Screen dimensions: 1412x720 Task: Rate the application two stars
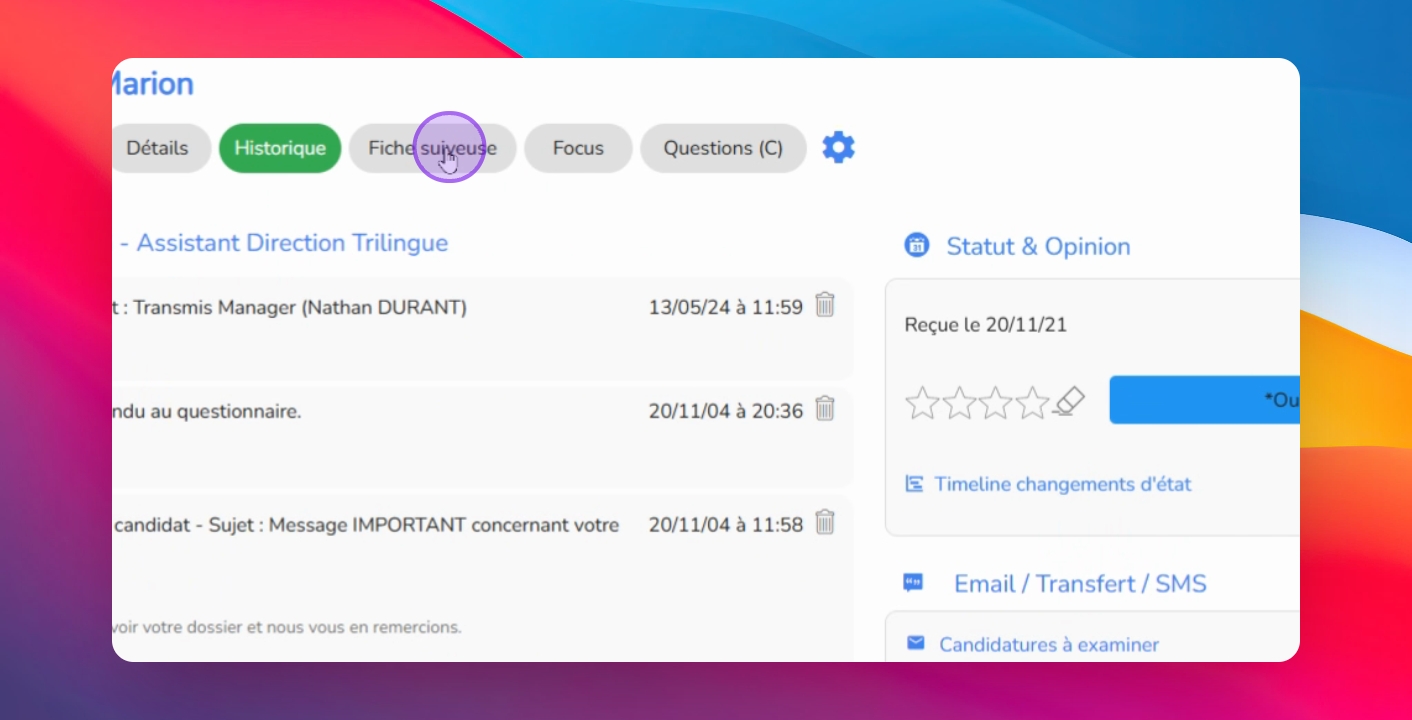(959, 403)
